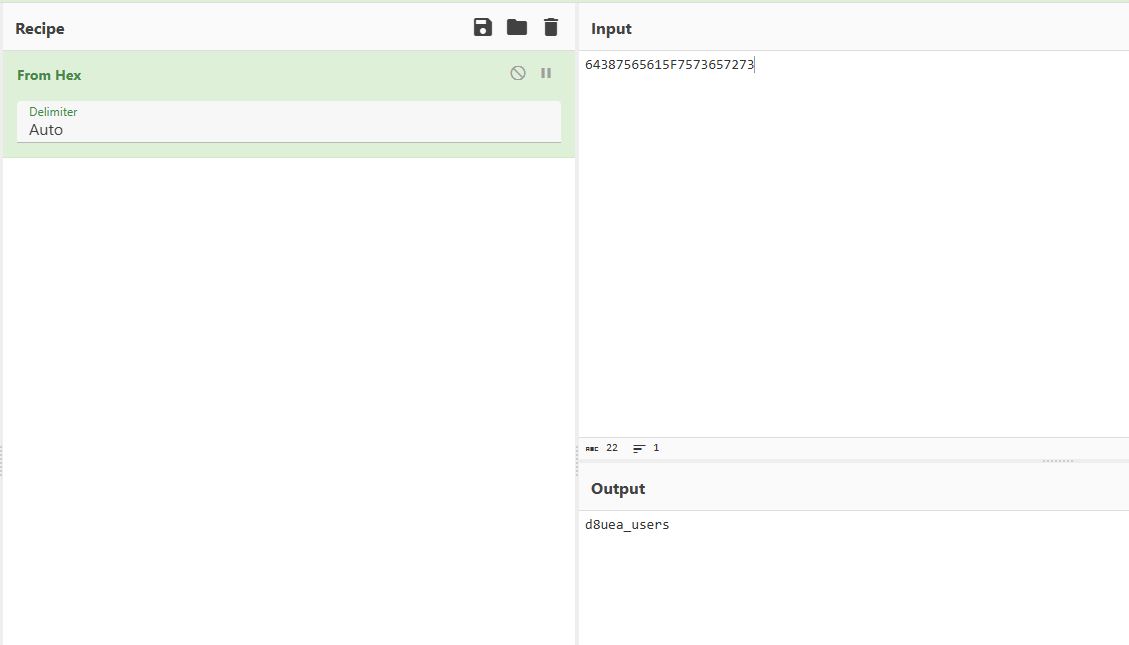Click the Input panel heading

611,29
